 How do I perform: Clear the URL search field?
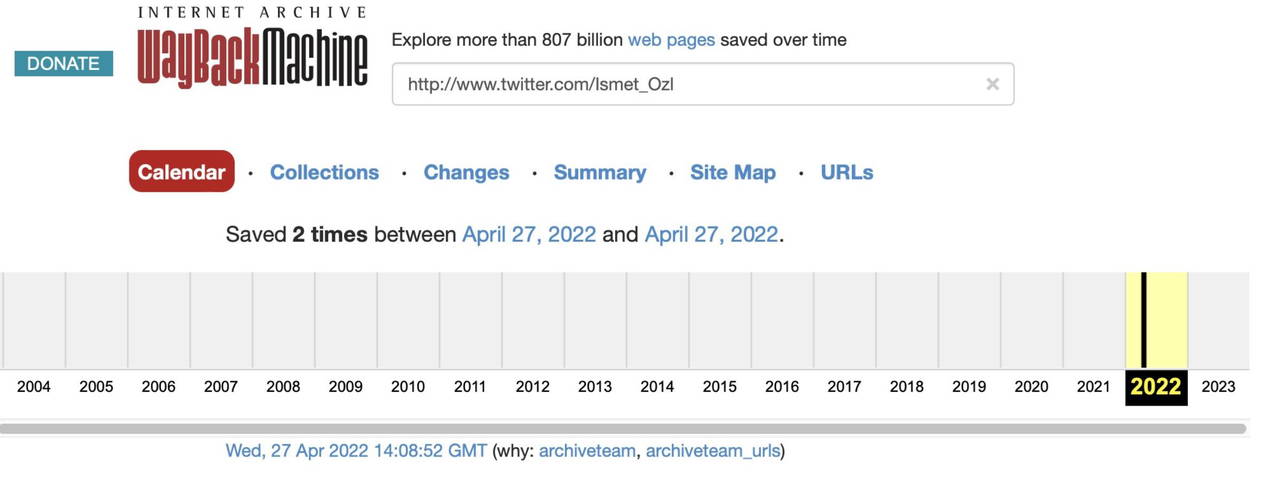(992, 84)
